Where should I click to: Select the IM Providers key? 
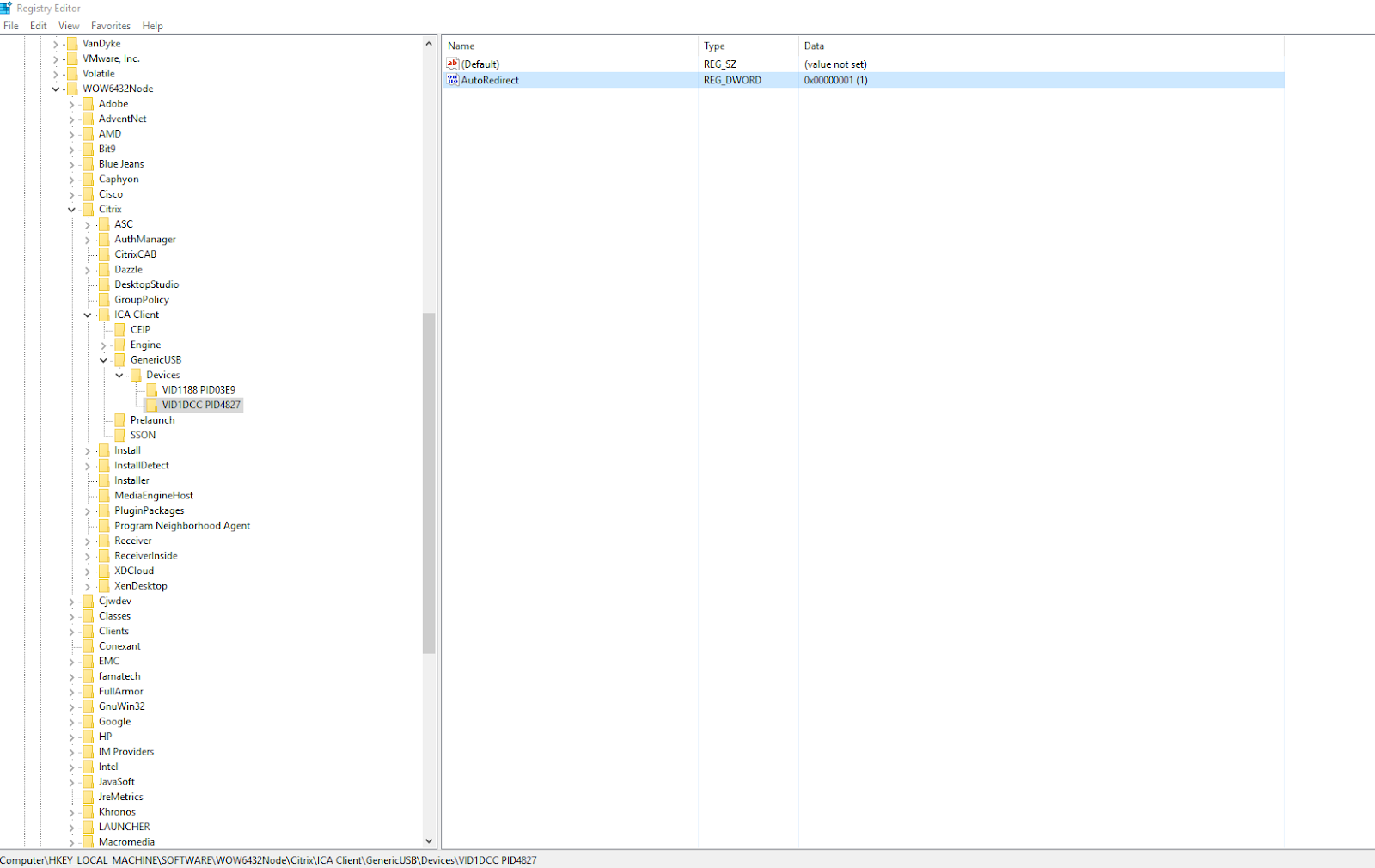(x=126, y=751)
